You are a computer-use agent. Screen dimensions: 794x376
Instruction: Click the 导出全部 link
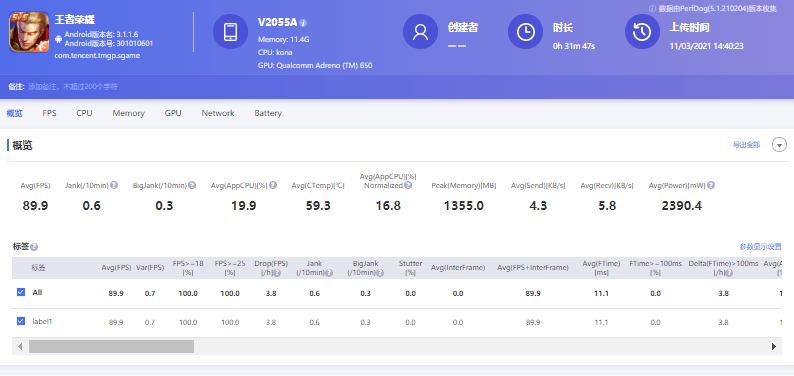tap(746, 145)
